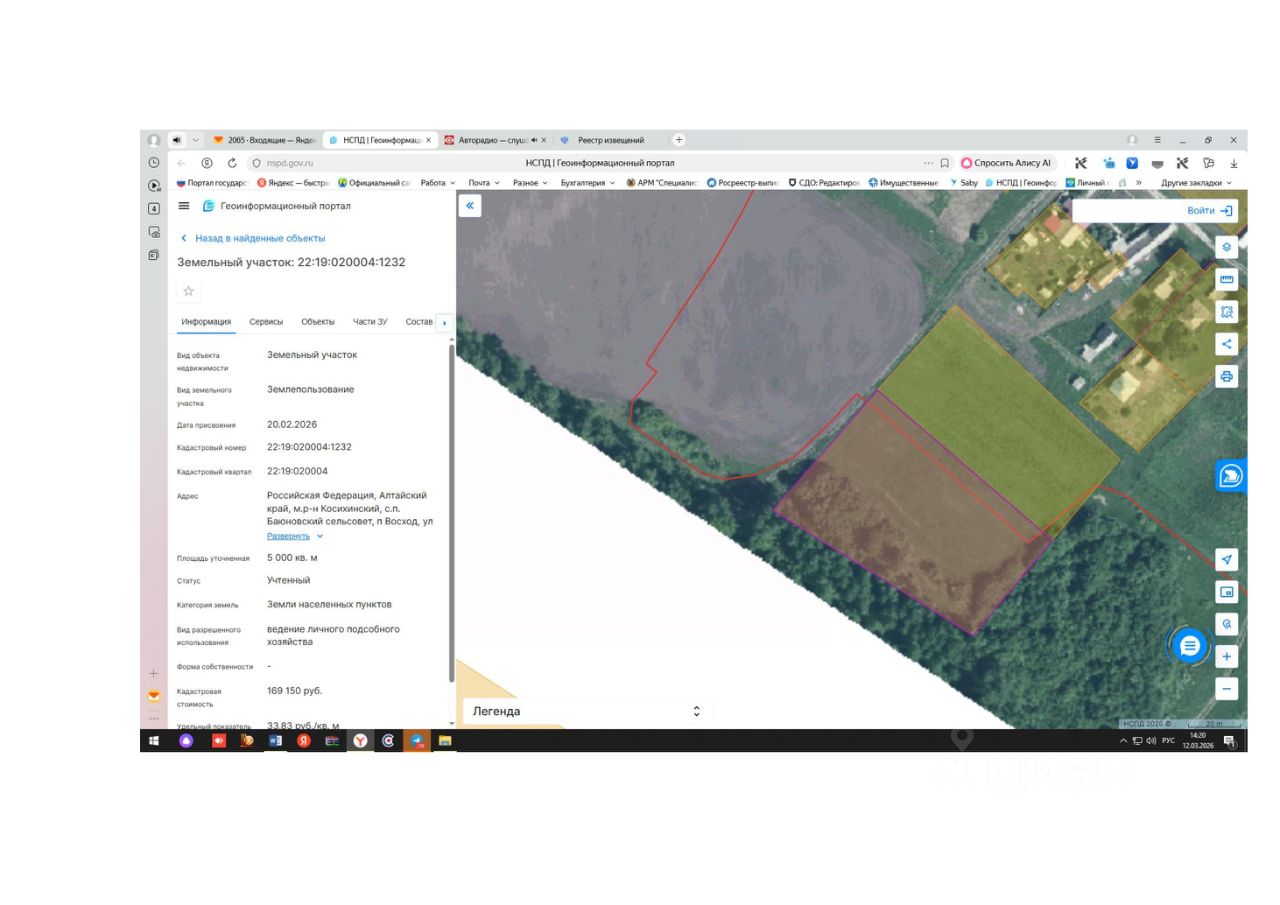Image resolution: width=1280 pixels, height=905 pixels.
Task: Click the land category Земли населенных пунктов
Action: tap(329, 605)
